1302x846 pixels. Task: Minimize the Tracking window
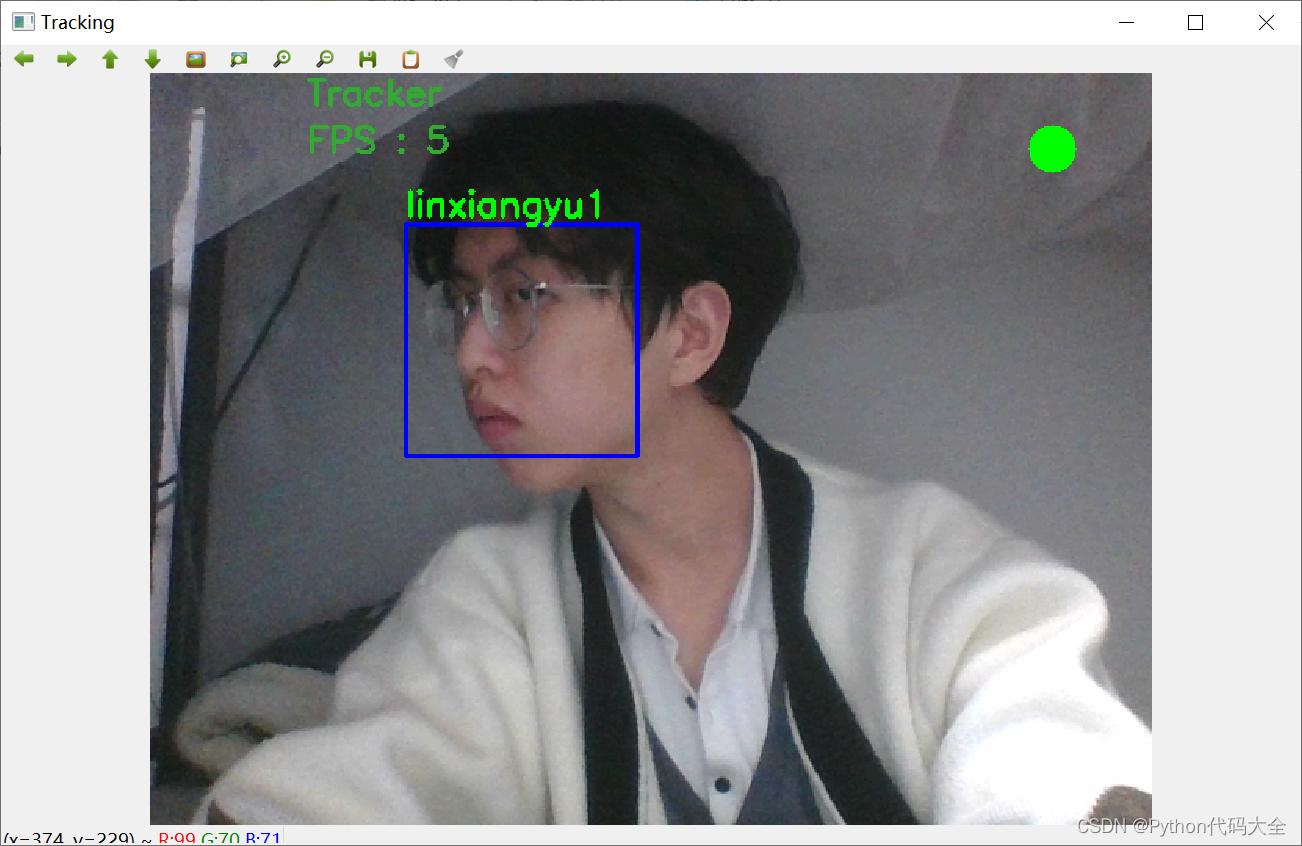[x=1127, y=22]
